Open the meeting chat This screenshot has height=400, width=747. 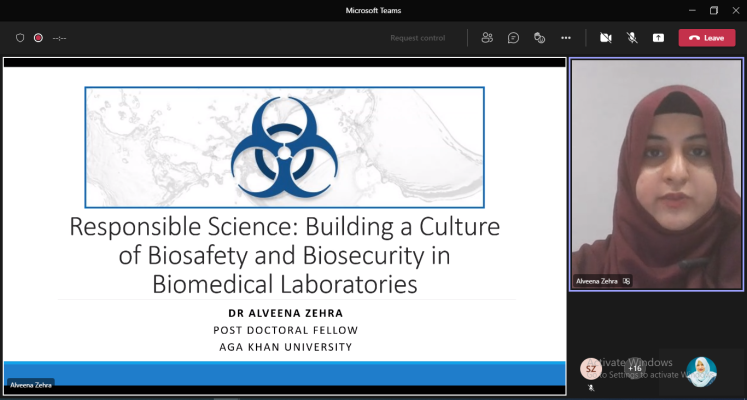click(513, 38)
